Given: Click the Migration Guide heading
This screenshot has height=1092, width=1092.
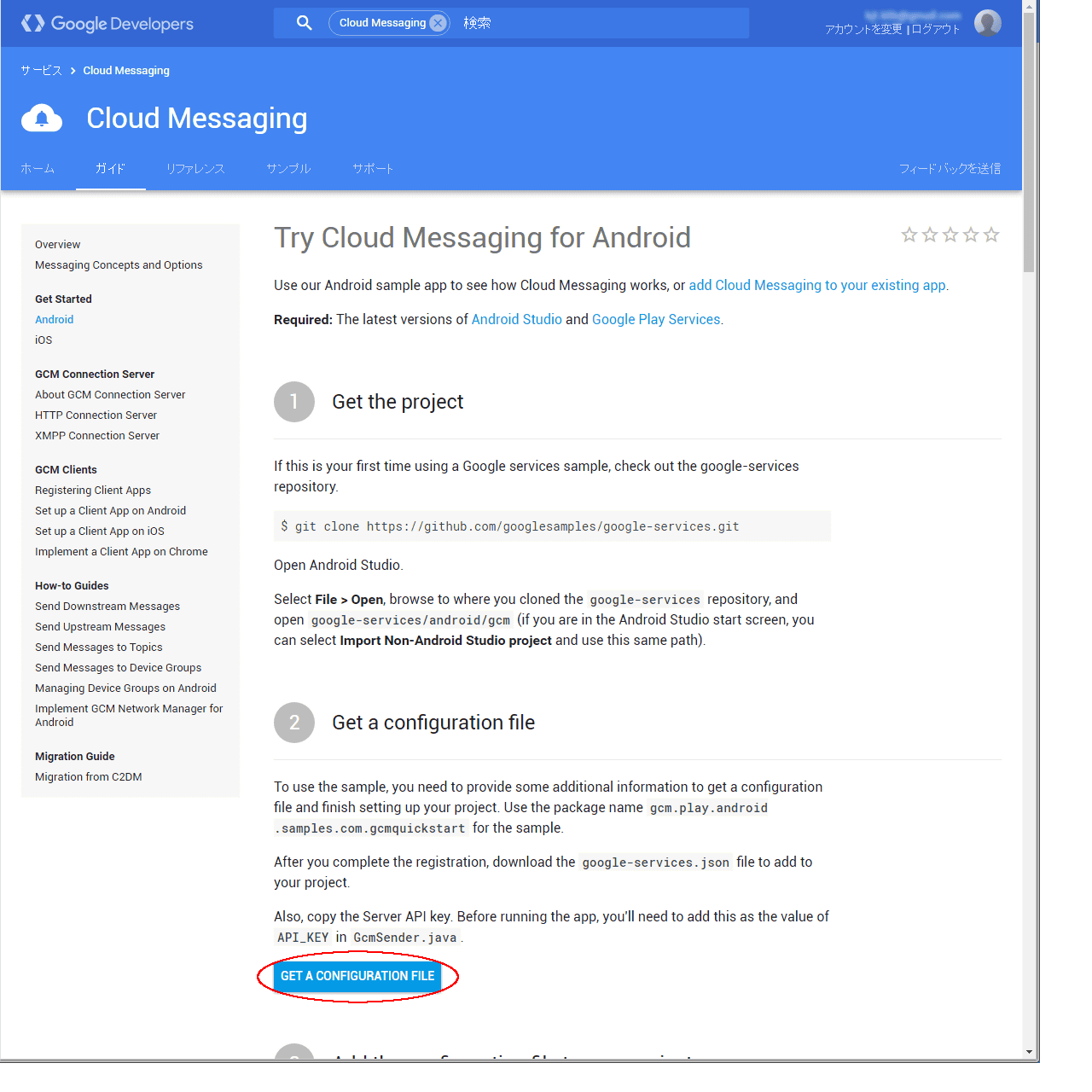Looking at the screenshot, I should 75,757.
